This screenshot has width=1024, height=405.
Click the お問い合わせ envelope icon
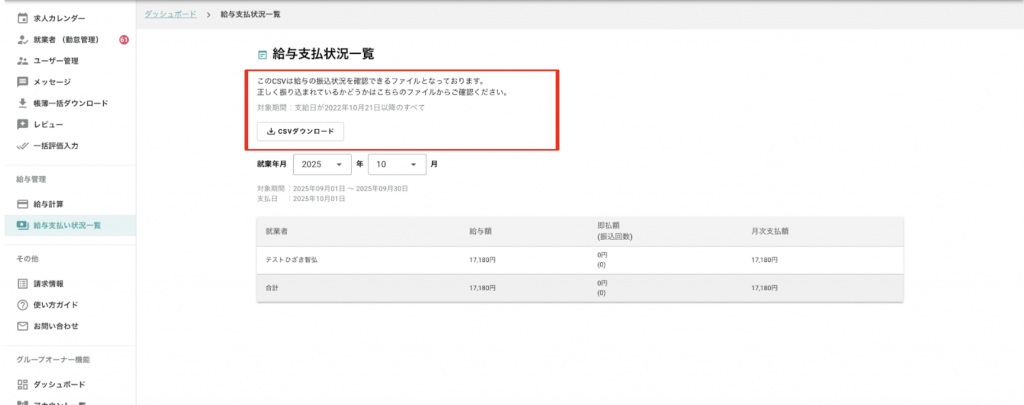tap(22, 326)
